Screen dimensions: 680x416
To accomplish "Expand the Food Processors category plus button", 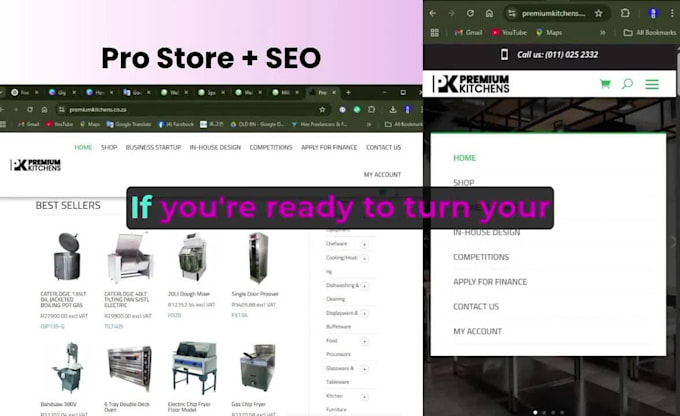I will (x=364, y=341).
